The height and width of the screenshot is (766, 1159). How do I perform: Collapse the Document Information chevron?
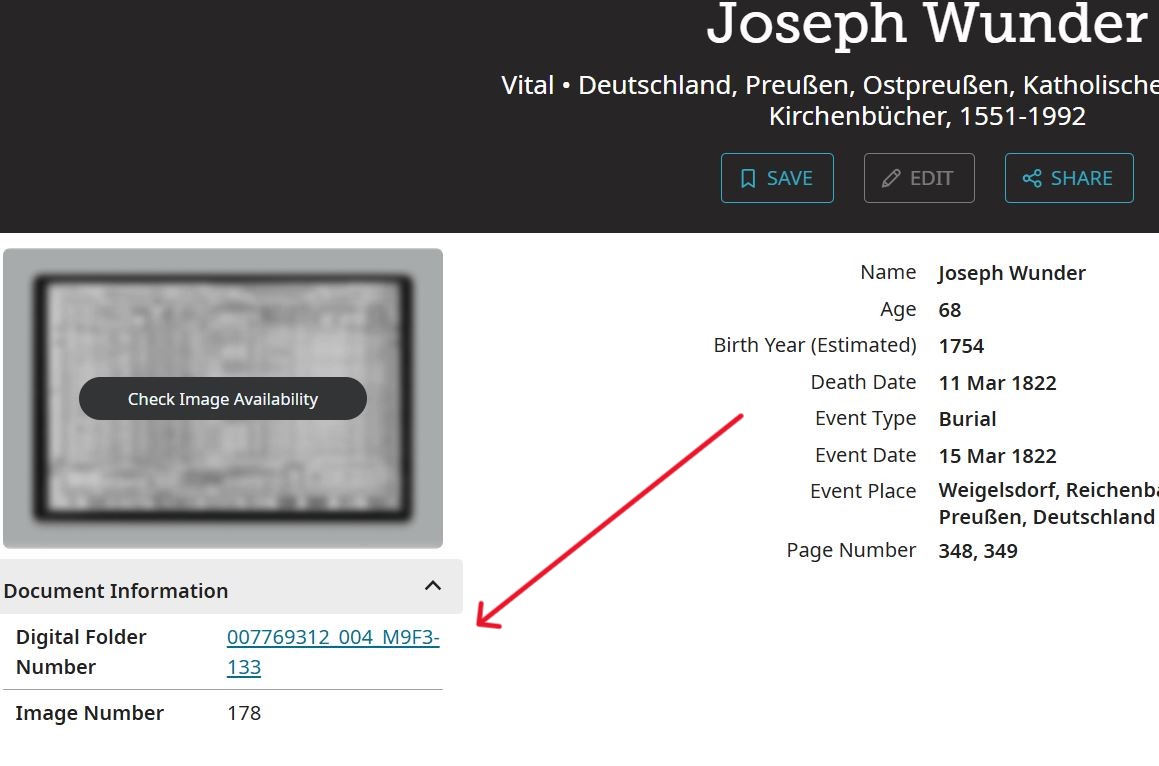pos(433,586)
